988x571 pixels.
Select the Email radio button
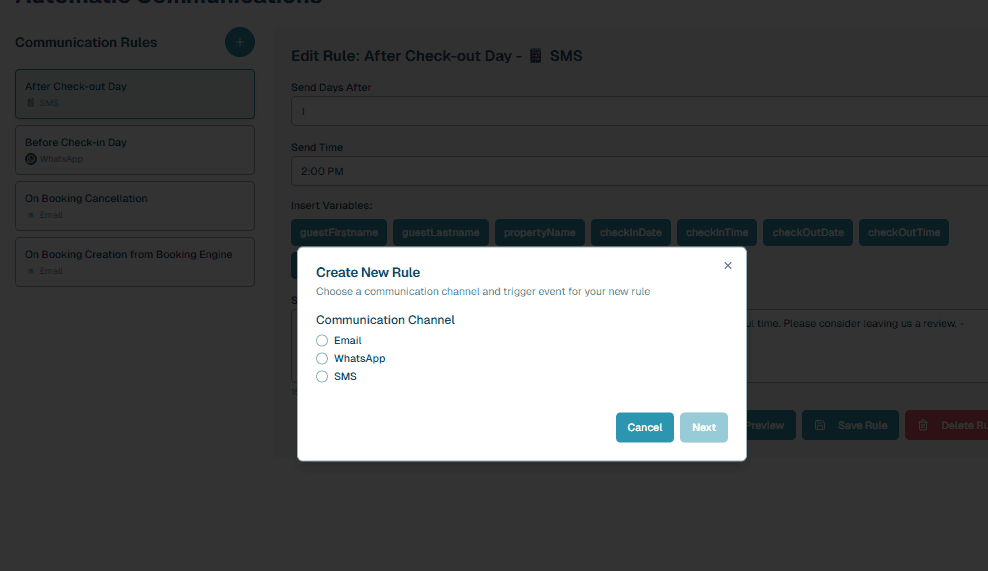322,341
